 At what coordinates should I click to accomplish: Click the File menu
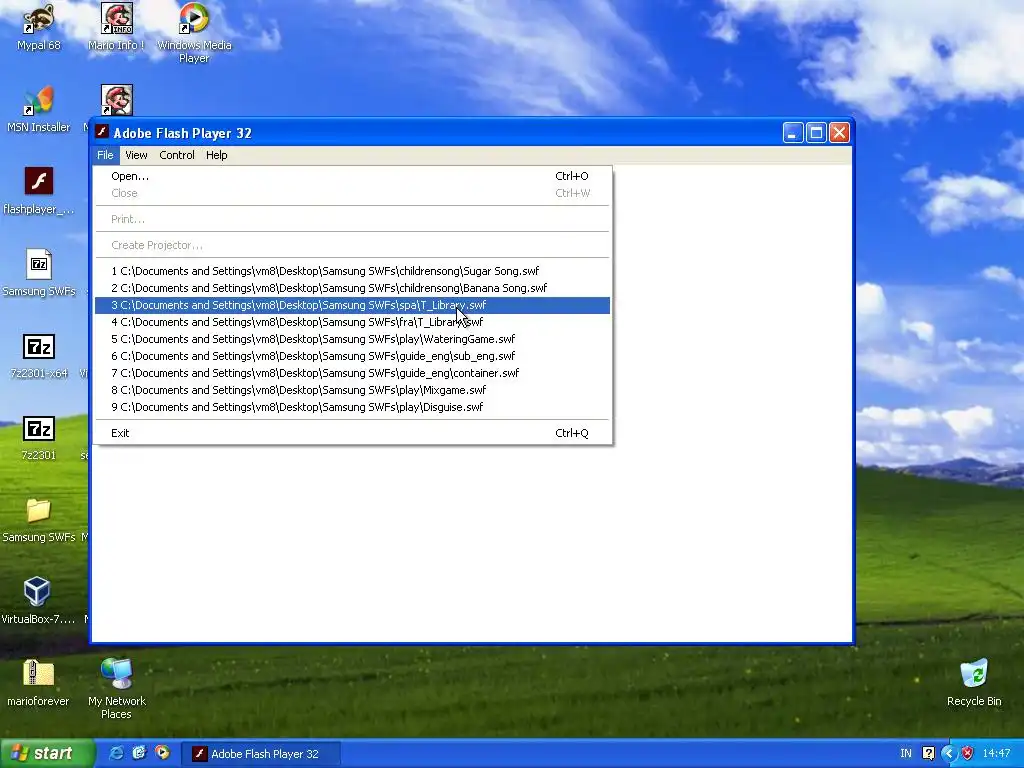(105, 155)
